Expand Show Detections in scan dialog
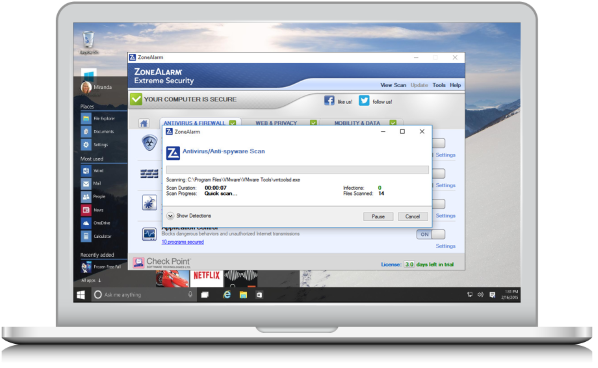598x368 pixels. click(189, 216)
